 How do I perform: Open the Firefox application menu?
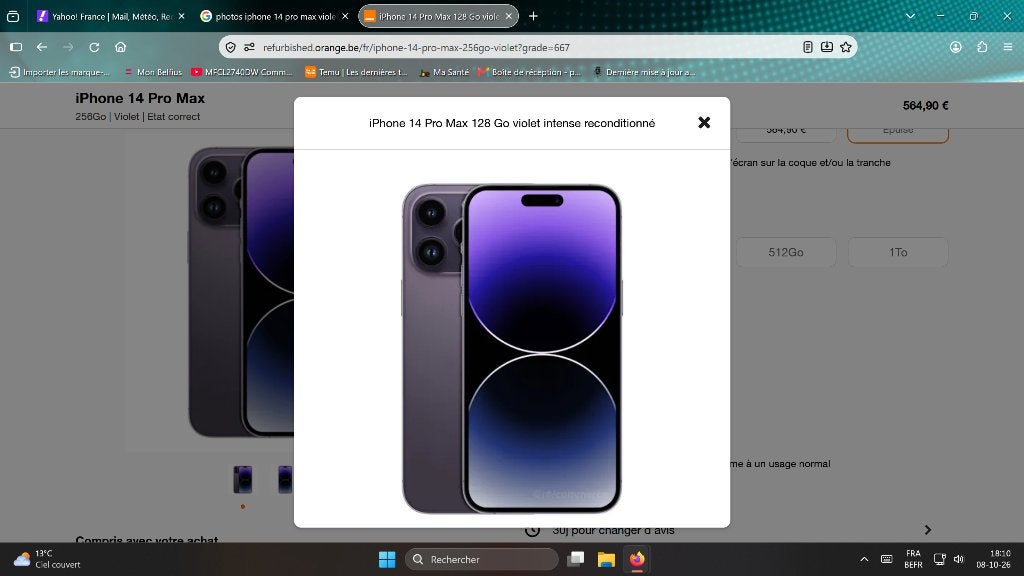[x=1008, y=47]
